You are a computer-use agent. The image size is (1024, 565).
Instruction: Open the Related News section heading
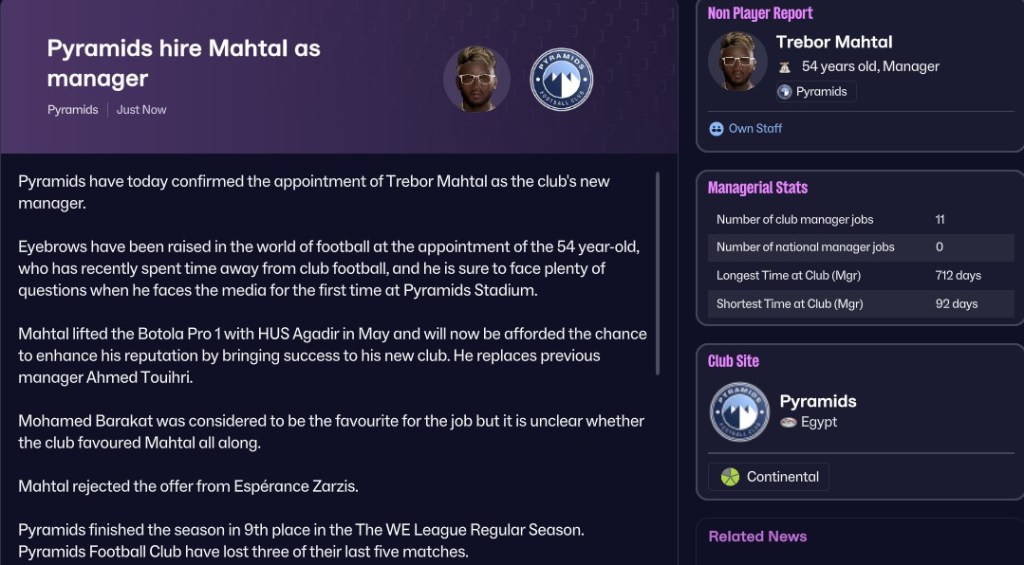pyautogui.click(x=758, y=536)
